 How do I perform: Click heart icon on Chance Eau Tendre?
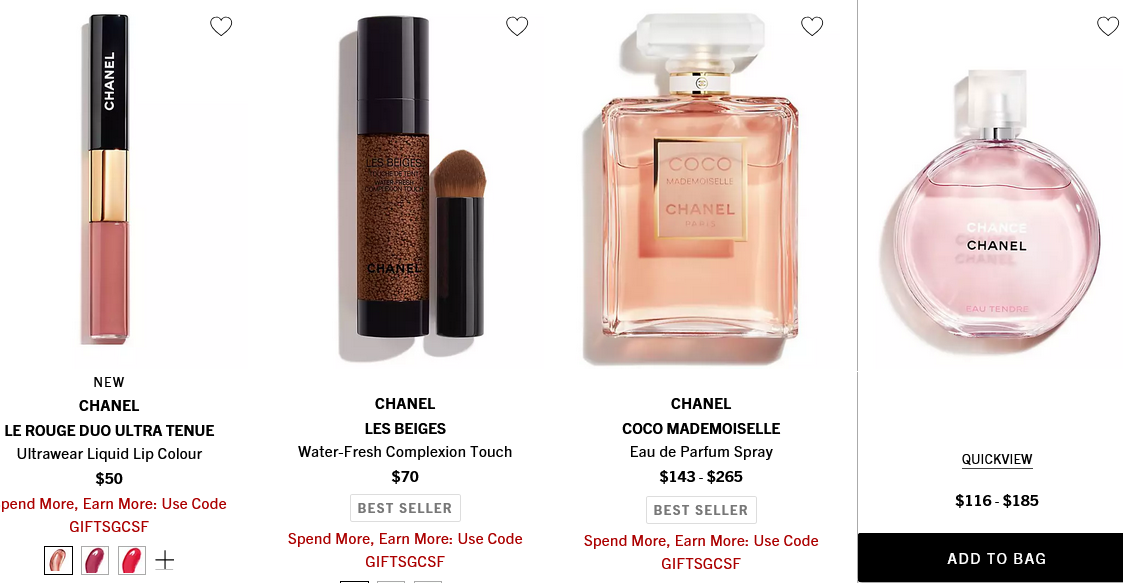coord(1108,26)
